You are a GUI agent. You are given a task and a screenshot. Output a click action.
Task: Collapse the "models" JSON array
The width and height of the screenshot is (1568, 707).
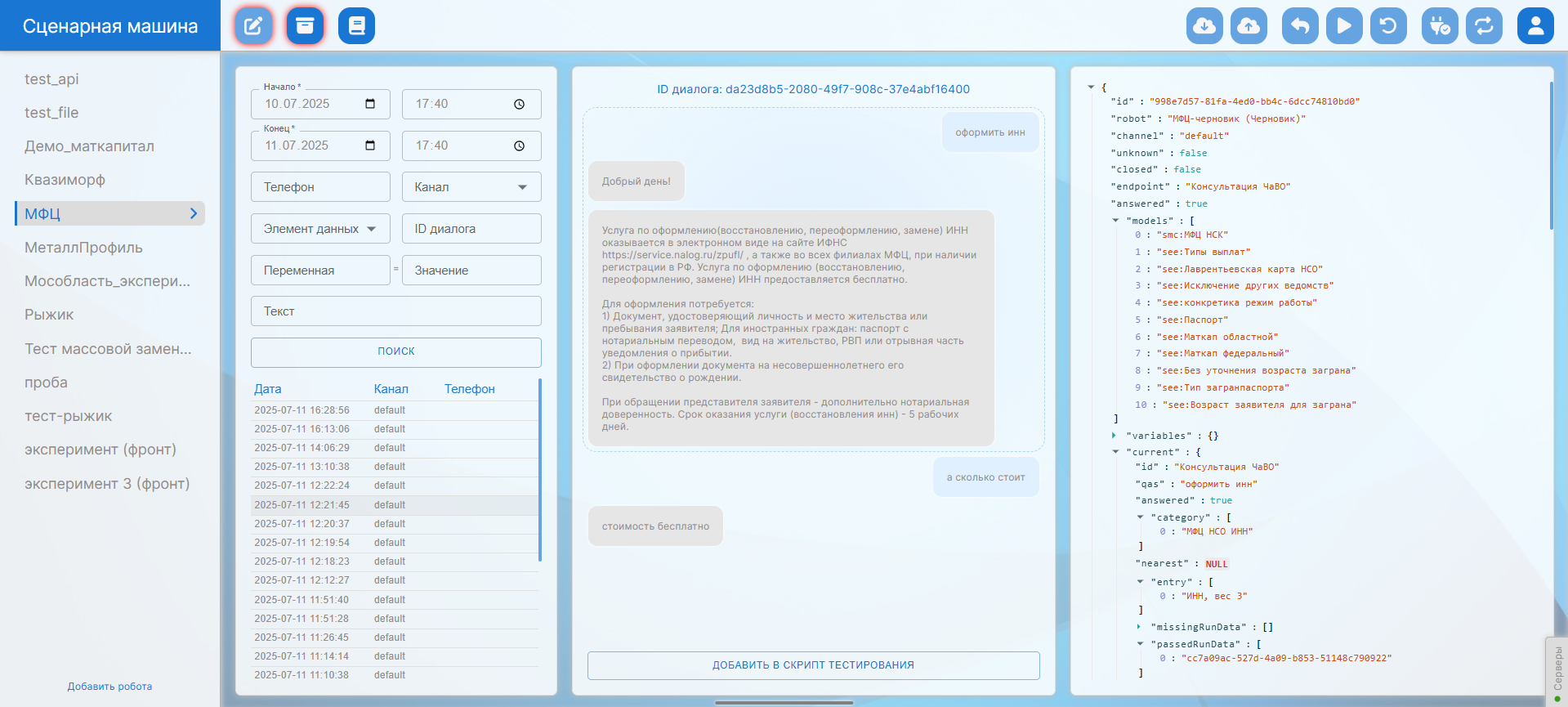click(x=1115, y=221)
